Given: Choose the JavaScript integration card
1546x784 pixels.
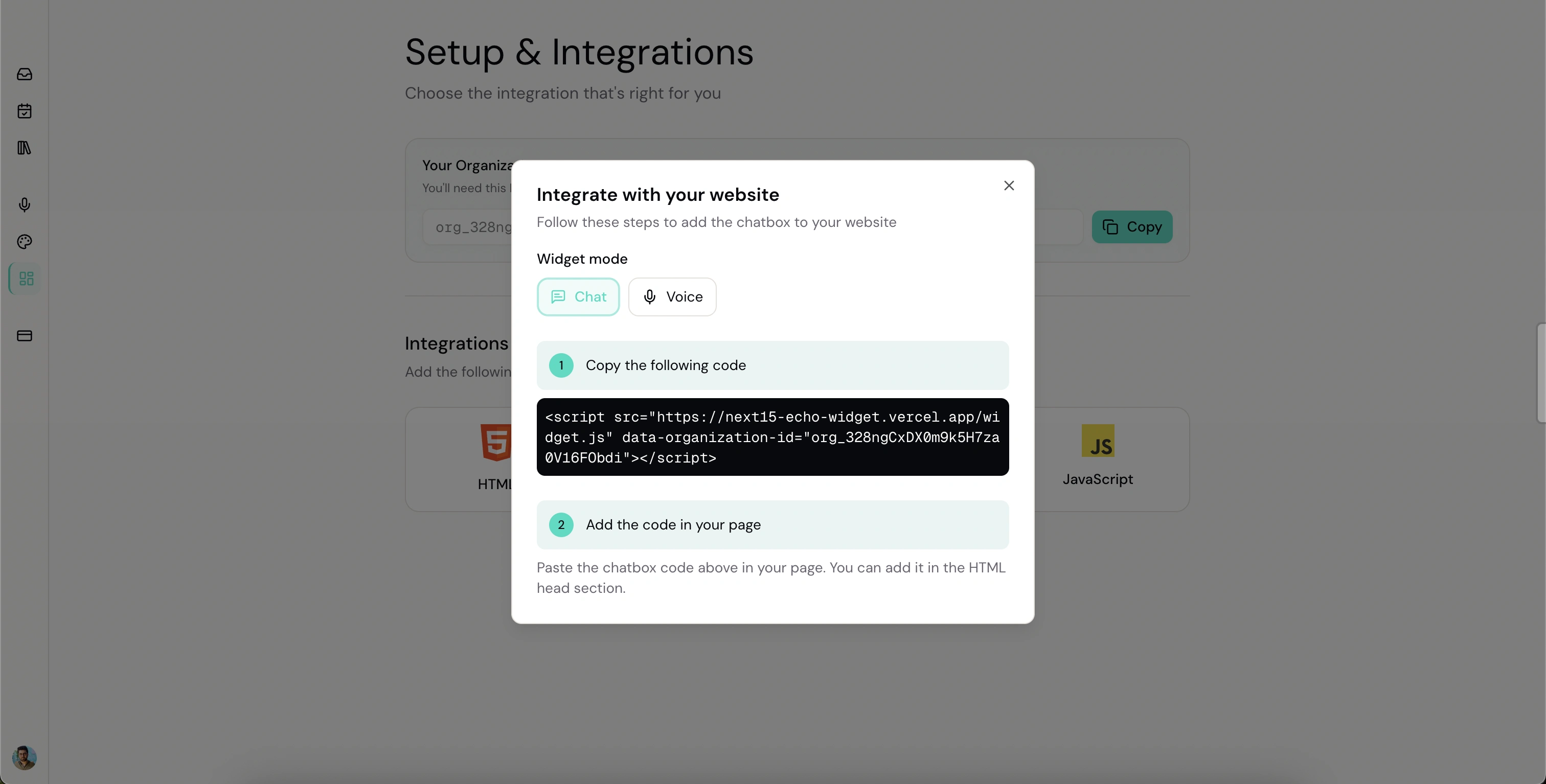Looking at the screenshot, I should (x=1098, y=459).
